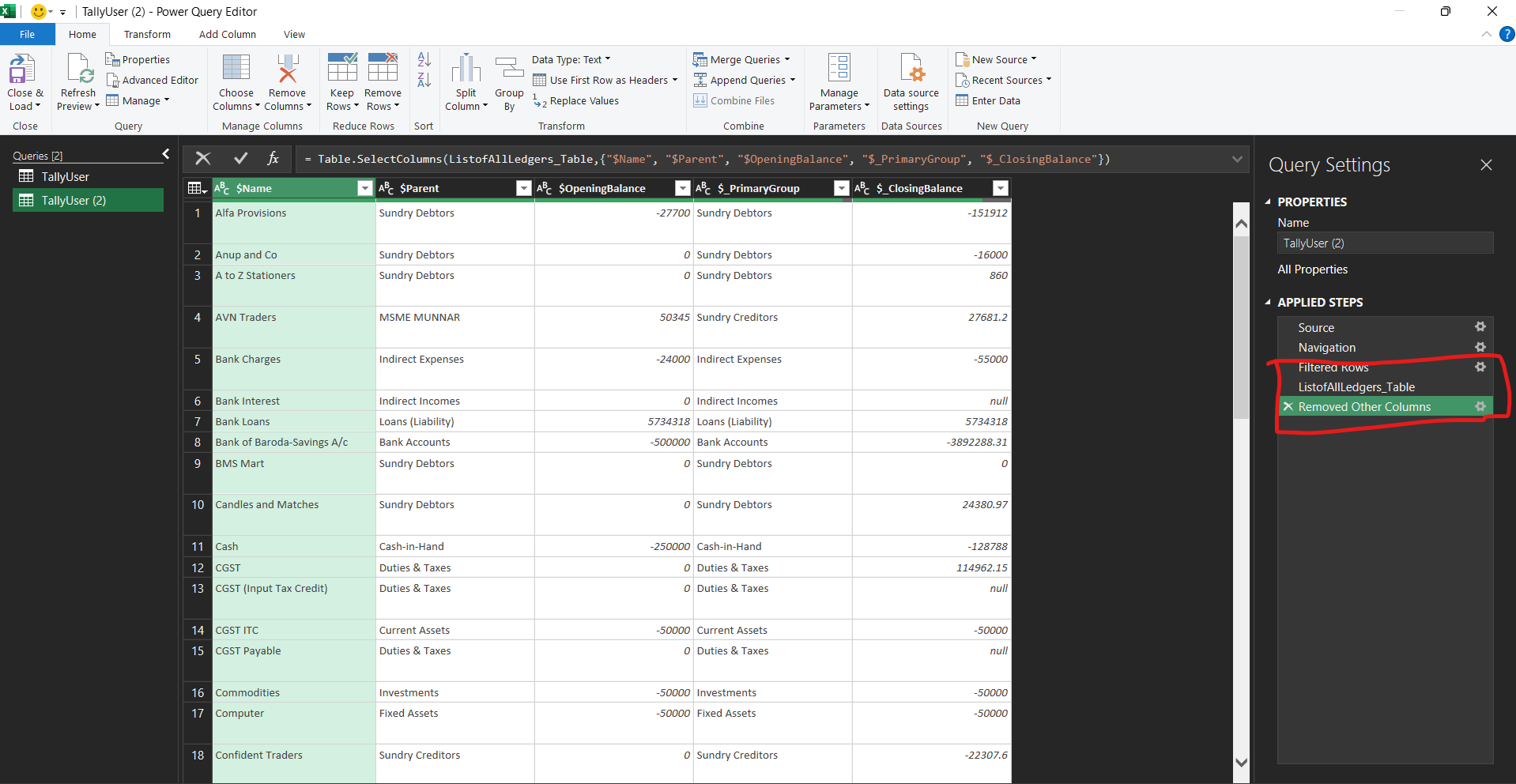Open Data source settings
The width and height of the screenshot is (1516, 784).
911,70
